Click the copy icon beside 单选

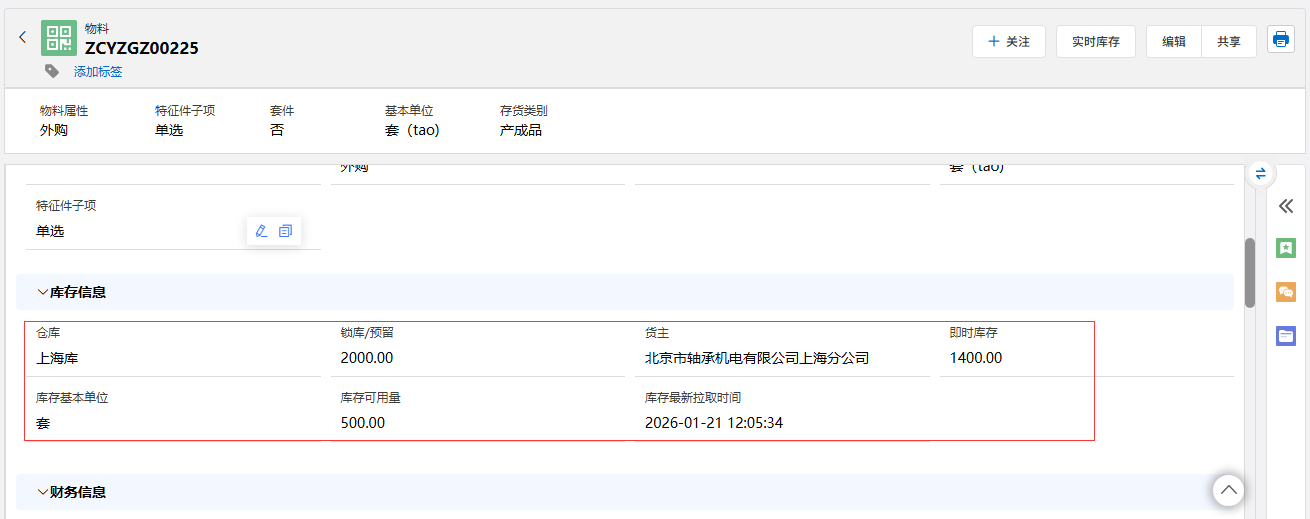coord(286,231)
